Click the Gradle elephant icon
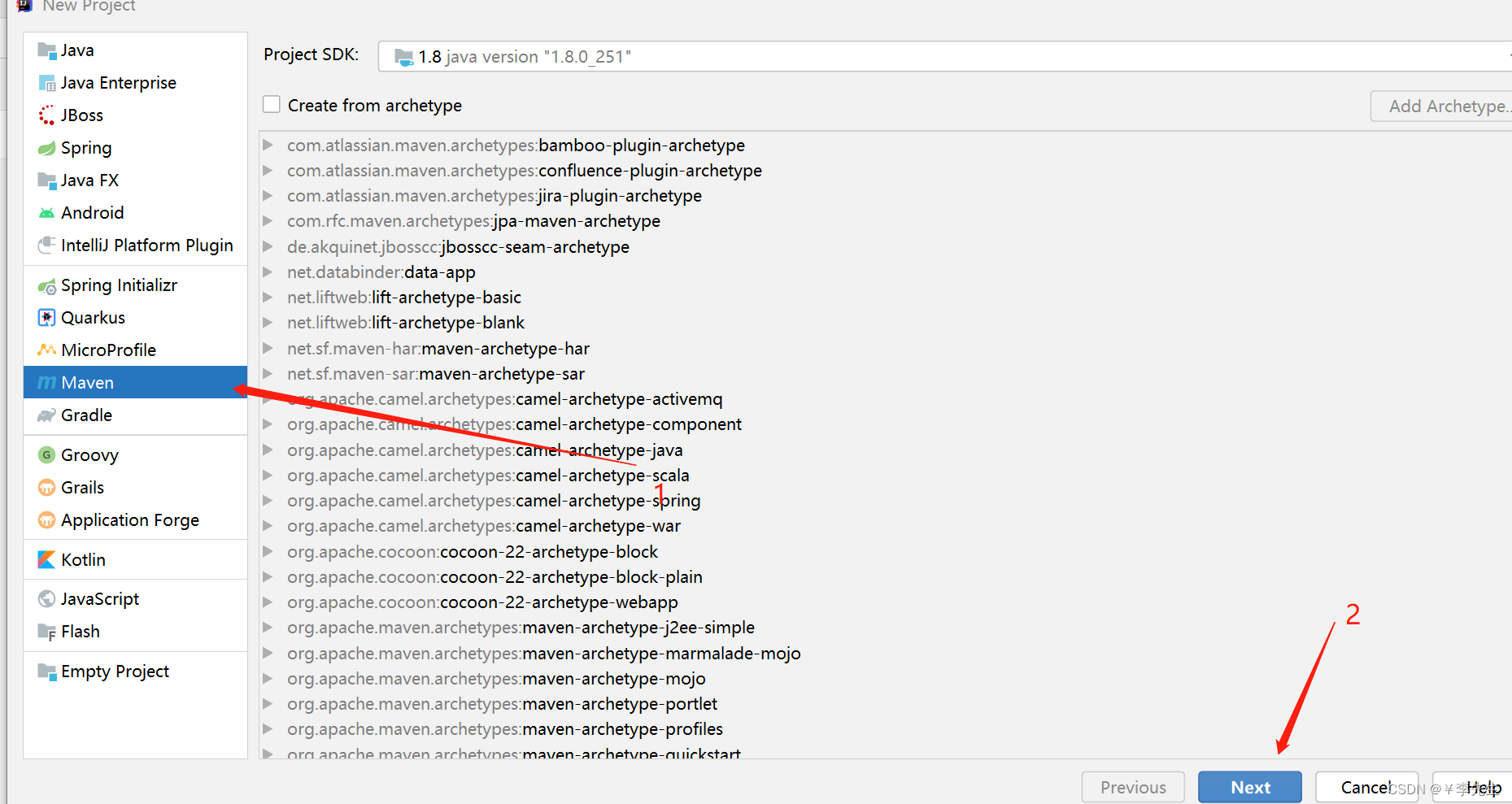 [47, 415]
